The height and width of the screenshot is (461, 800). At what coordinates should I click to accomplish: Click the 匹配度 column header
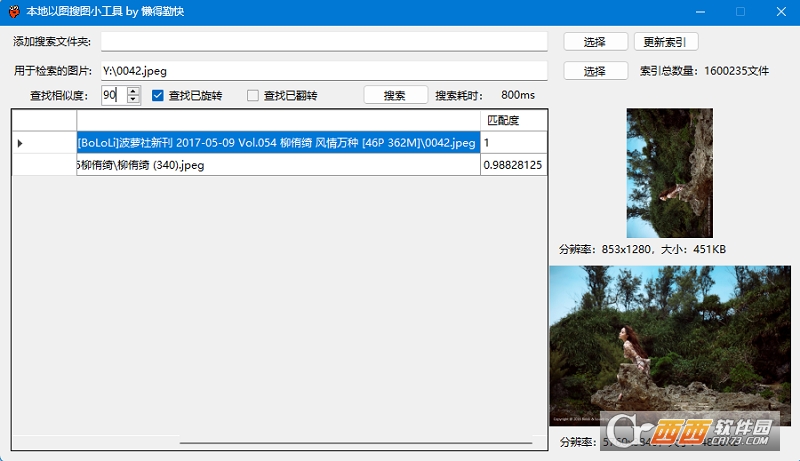[513, 120]
